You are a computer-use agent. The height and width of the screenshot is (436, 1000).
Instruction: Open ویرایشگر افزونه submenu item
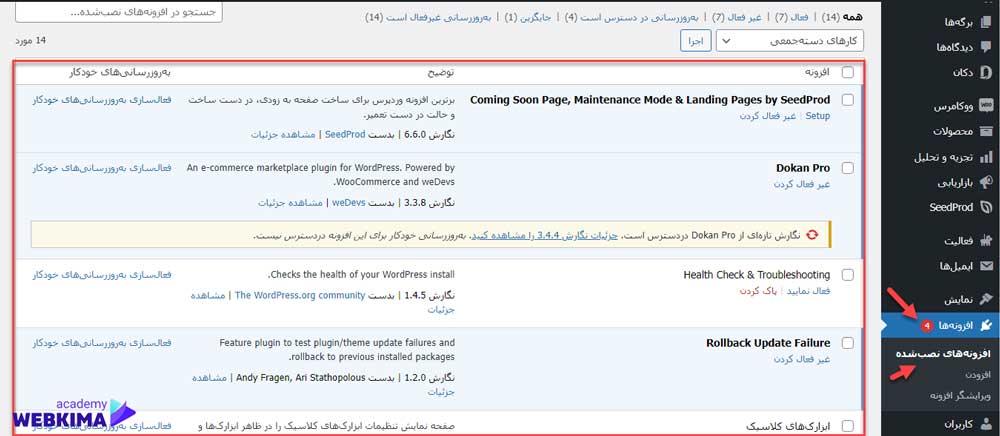click(960, 395)
